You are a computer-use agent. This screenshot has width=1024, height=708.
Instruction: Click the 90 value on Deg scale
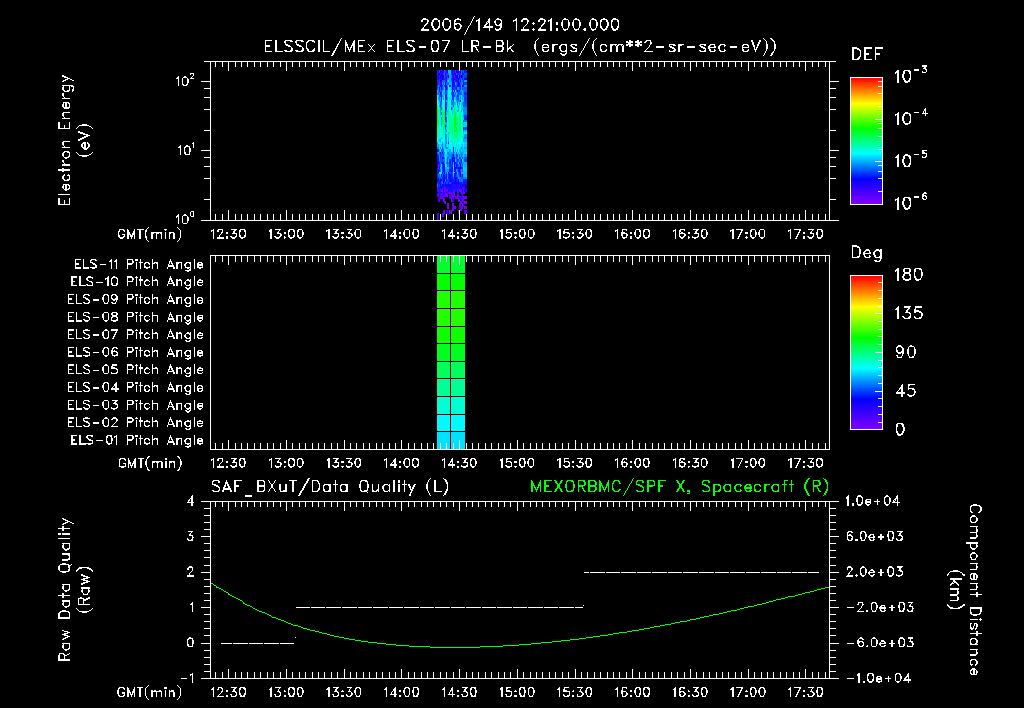pyautogui.click(x=906, y=353)
